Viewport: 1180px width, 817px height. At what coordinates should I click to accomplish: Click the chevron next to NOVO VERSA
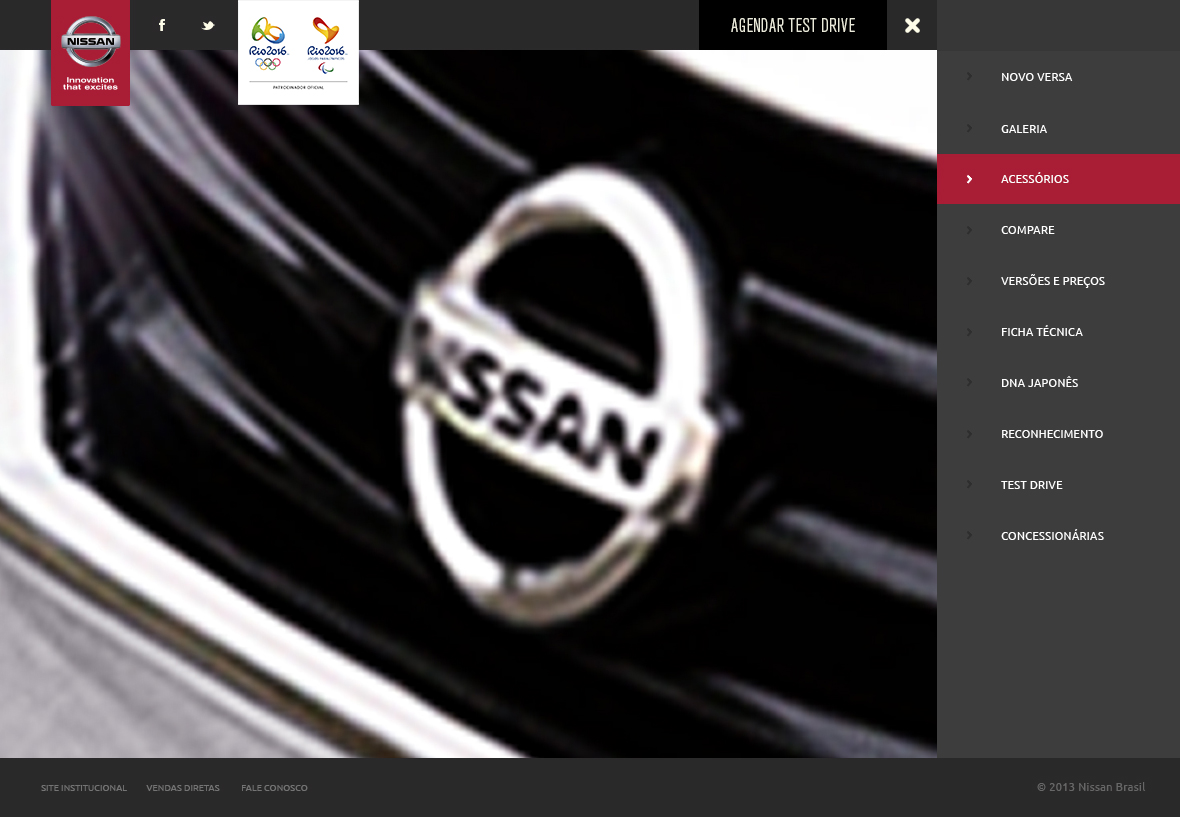(x=969, y=76)
